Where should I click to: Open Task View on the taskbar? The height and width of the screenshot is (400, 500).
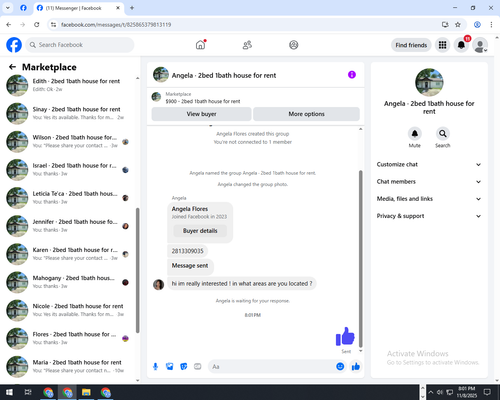[x=28, y=392]
